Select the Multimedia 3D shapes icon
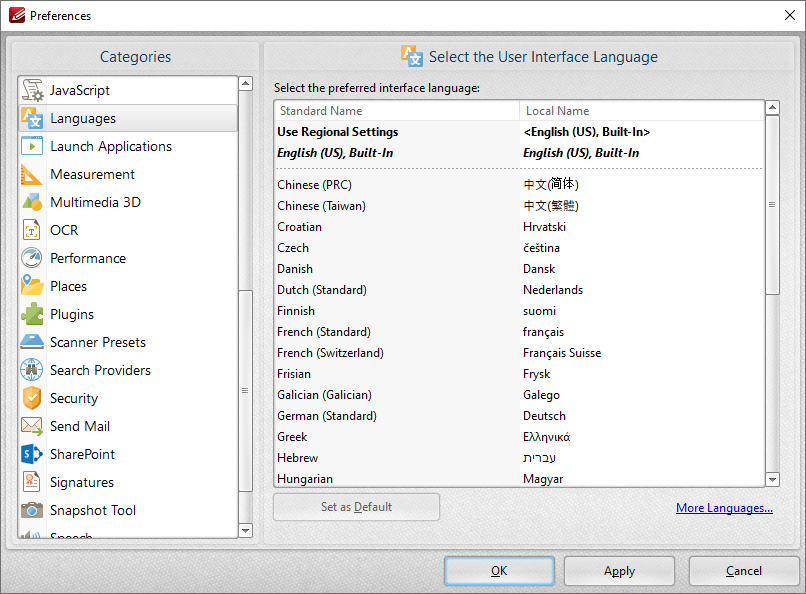 point(32,202)
